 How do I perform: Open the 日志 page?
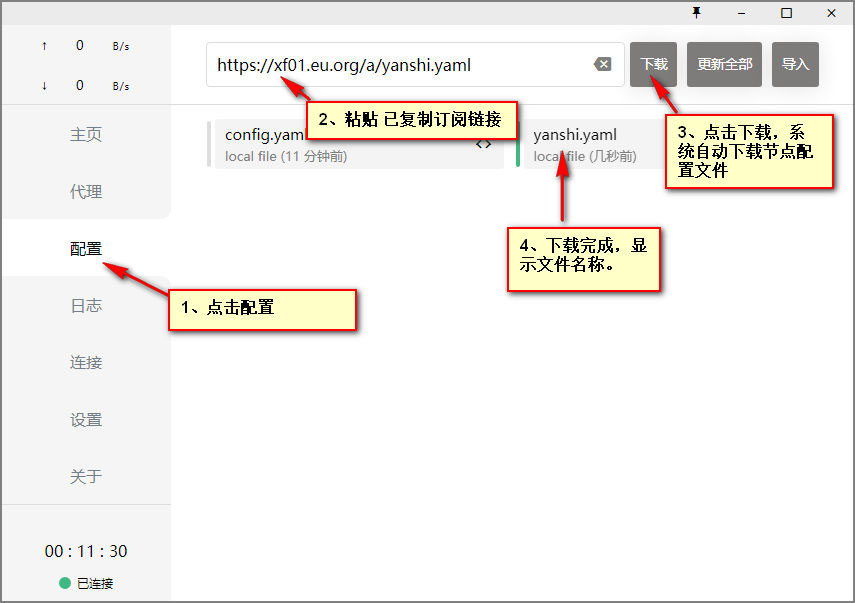coord(86,306)
